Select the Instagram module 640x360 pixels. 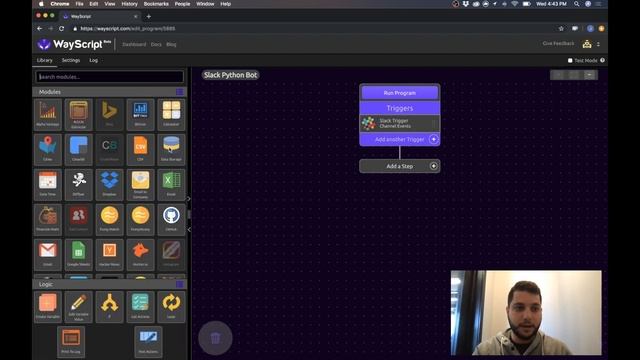point(171,255)
